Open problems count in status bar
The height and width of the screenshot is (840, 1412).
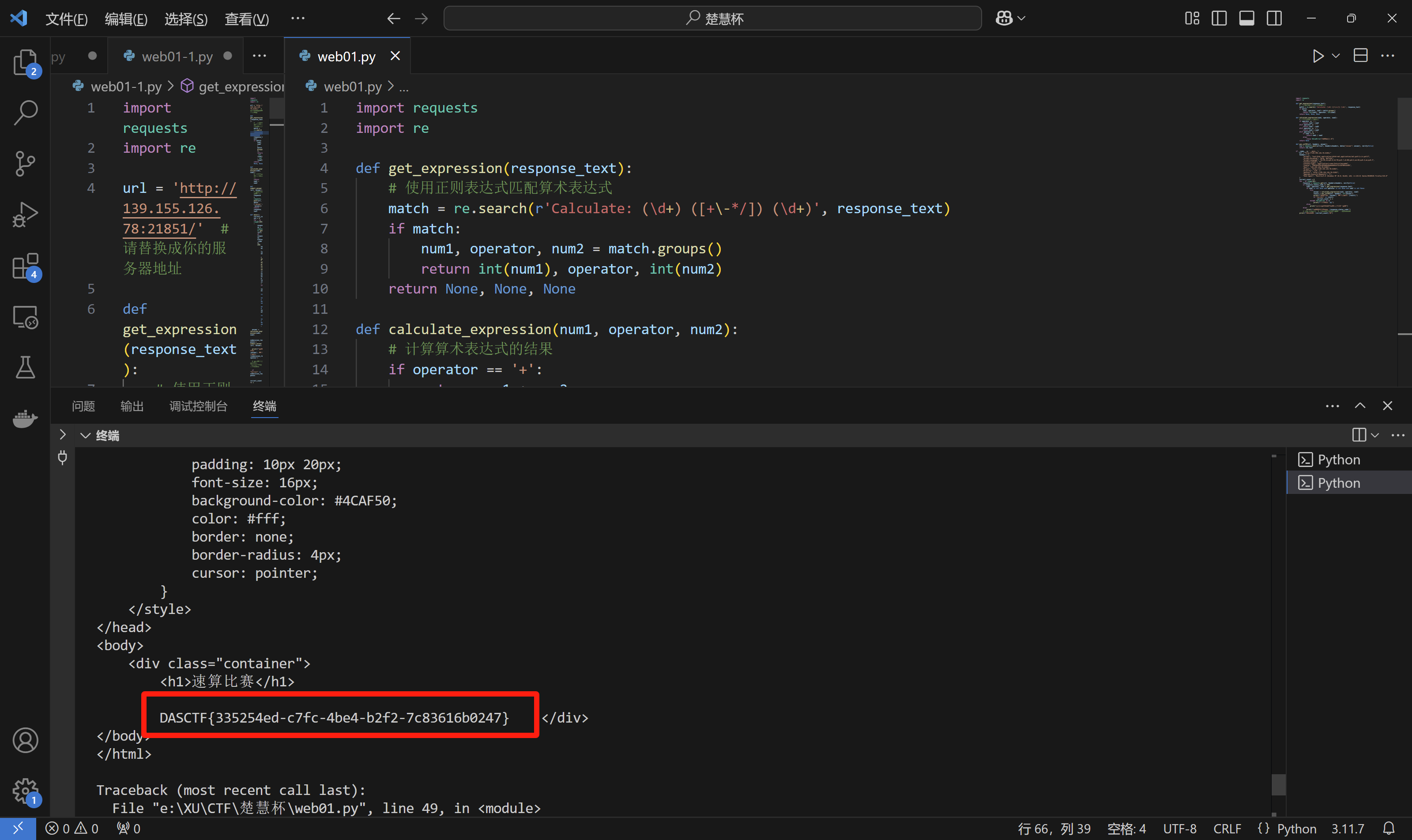(x=72, y=829)
